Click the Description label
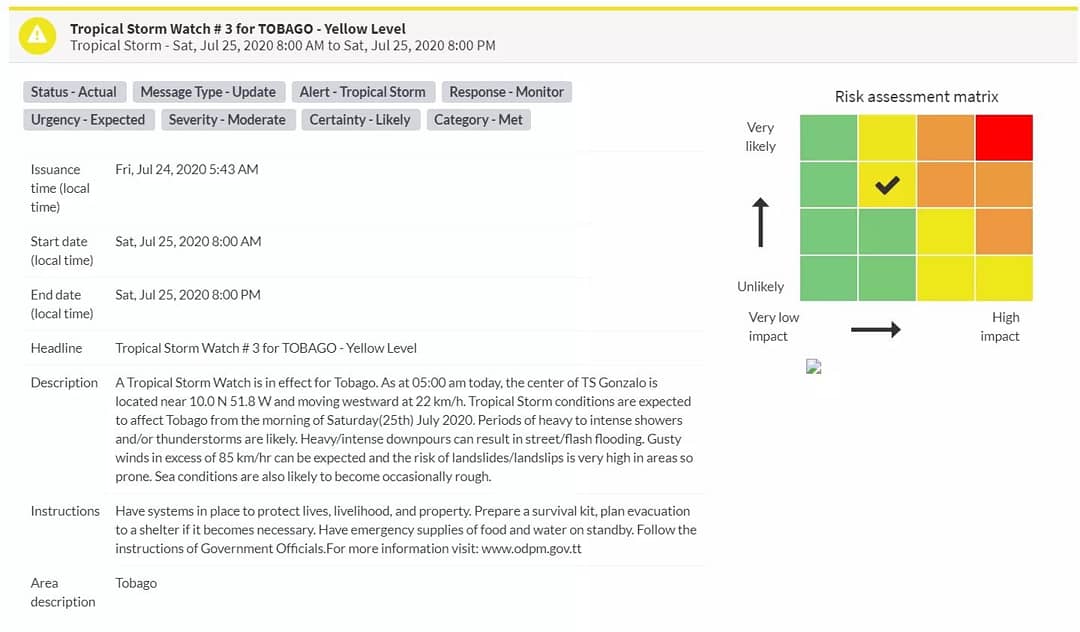 pyautogui.click(x=64, y=383)
